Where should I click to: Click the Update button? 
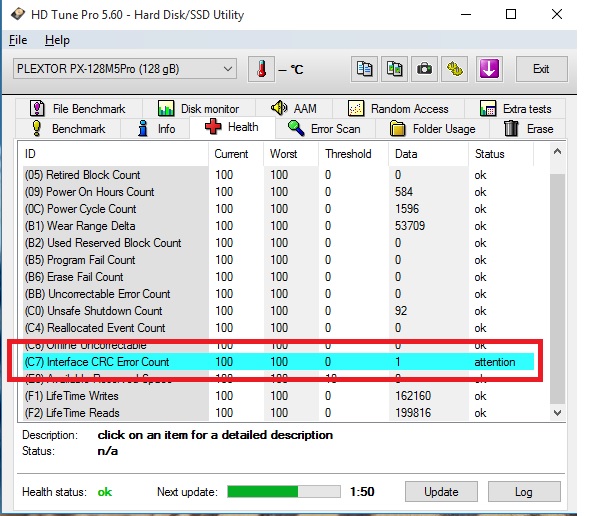tap(442, 492)
